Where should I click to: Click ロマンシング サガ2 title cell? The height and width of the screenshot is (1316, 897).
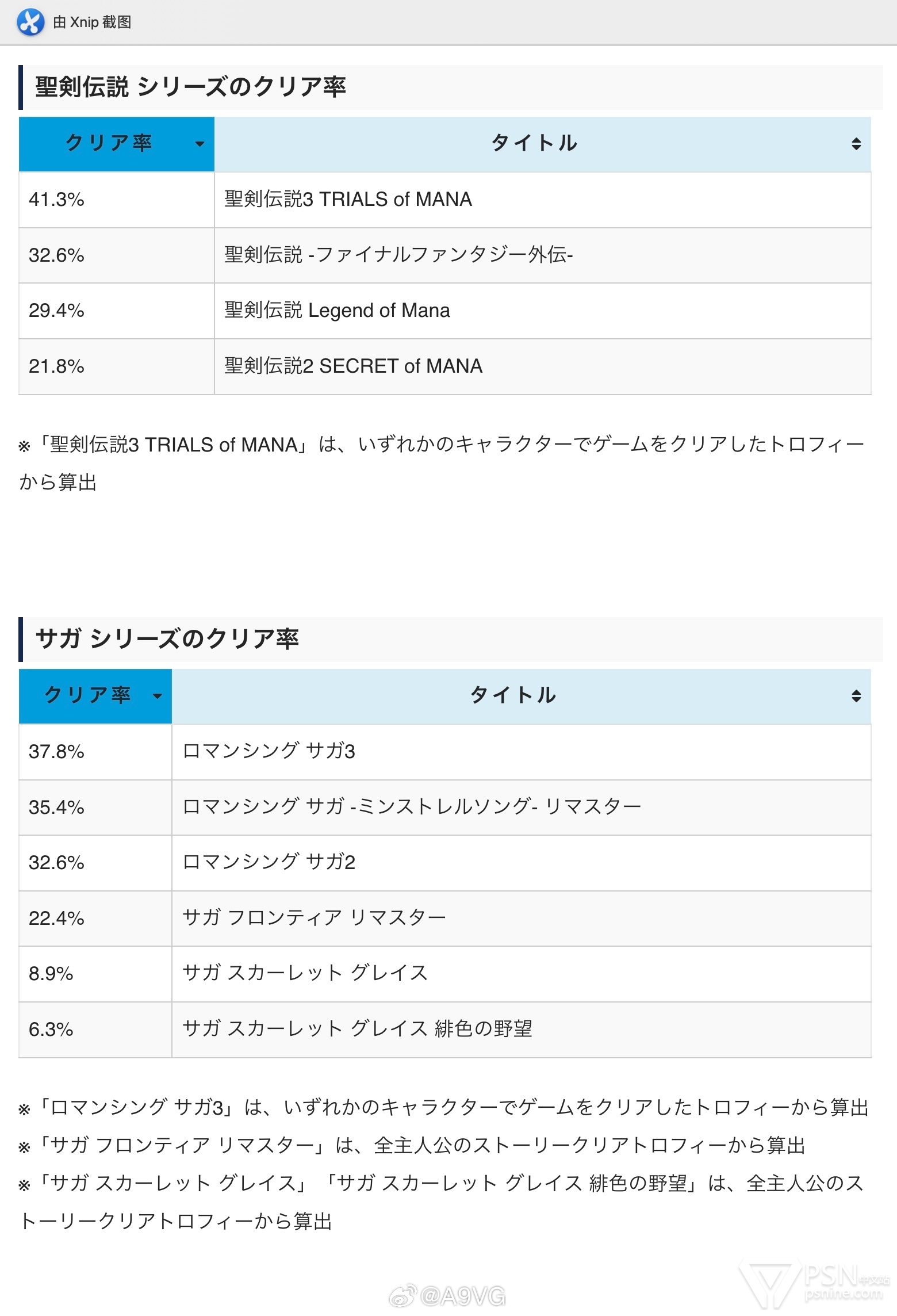(521, 862)
